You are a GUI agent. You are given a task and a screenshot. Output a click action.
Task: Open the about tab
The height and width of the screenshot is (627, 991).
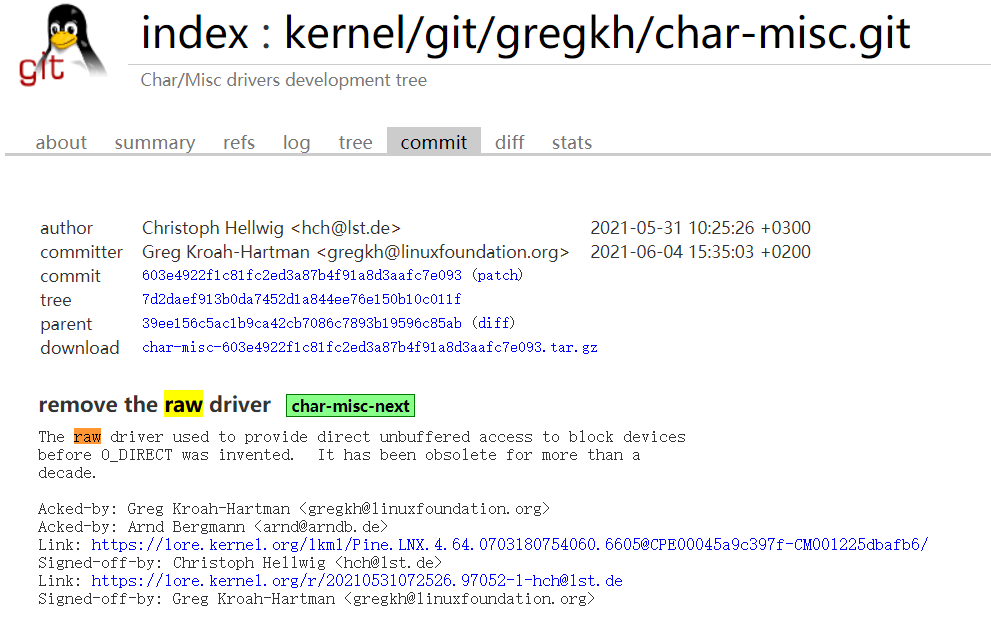pos(61,142)
